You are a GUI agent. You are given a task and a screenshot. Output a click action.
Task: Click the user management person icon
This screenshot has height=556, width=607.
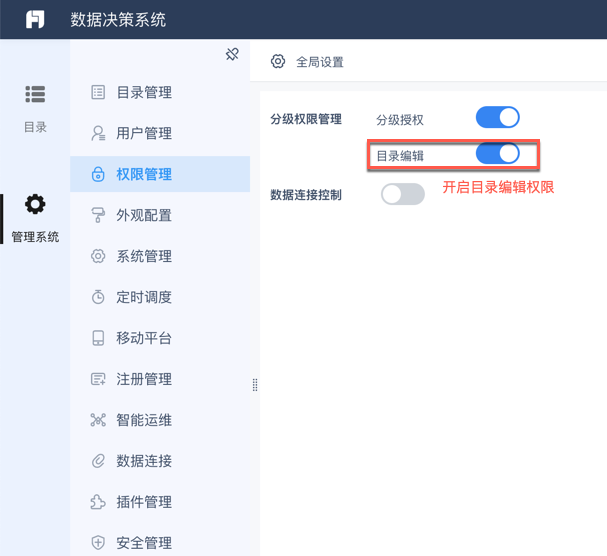click(x=98, y=133)
